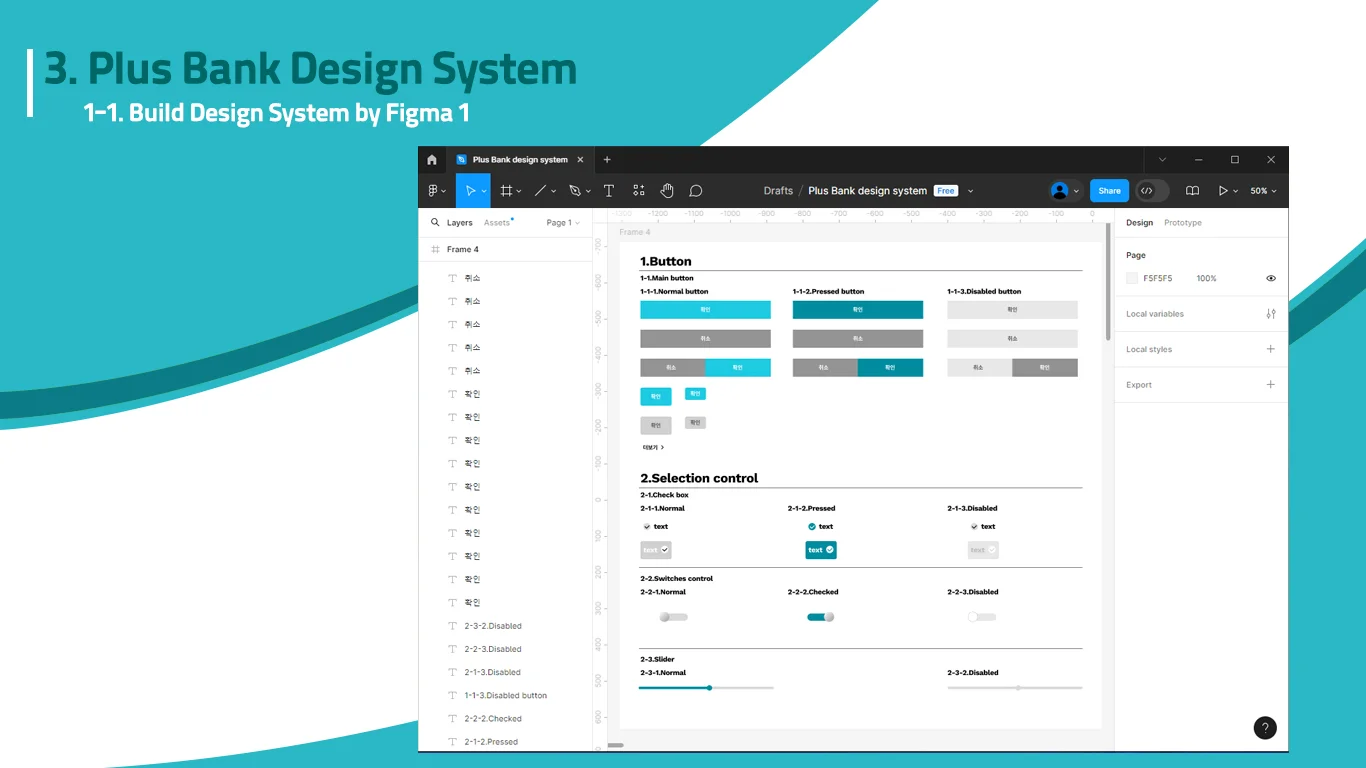Click the frame icon beside Frame 4
The height and width of the screenshot is (768, 1366).
click(x=435, y=250)
